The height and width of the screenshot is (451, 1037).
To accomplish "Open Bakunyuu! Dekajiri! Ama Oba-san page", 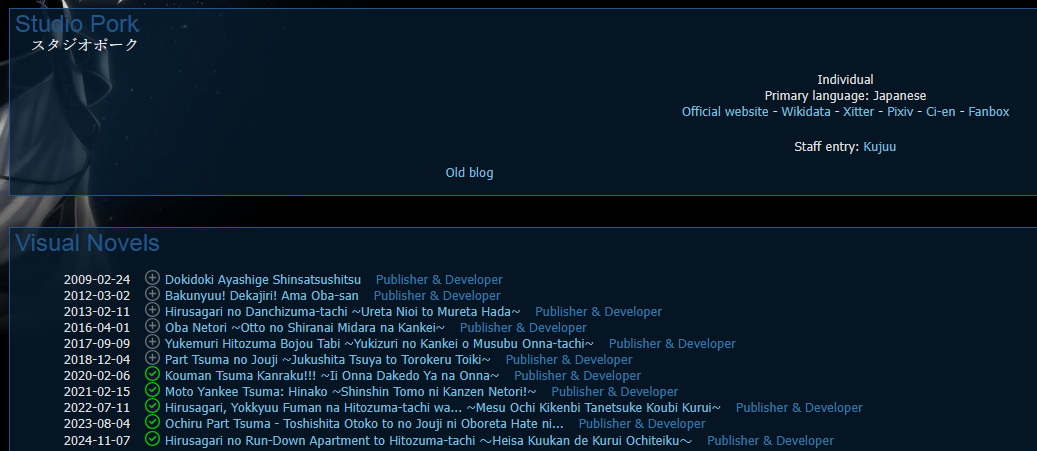I will tap(262, 296).
